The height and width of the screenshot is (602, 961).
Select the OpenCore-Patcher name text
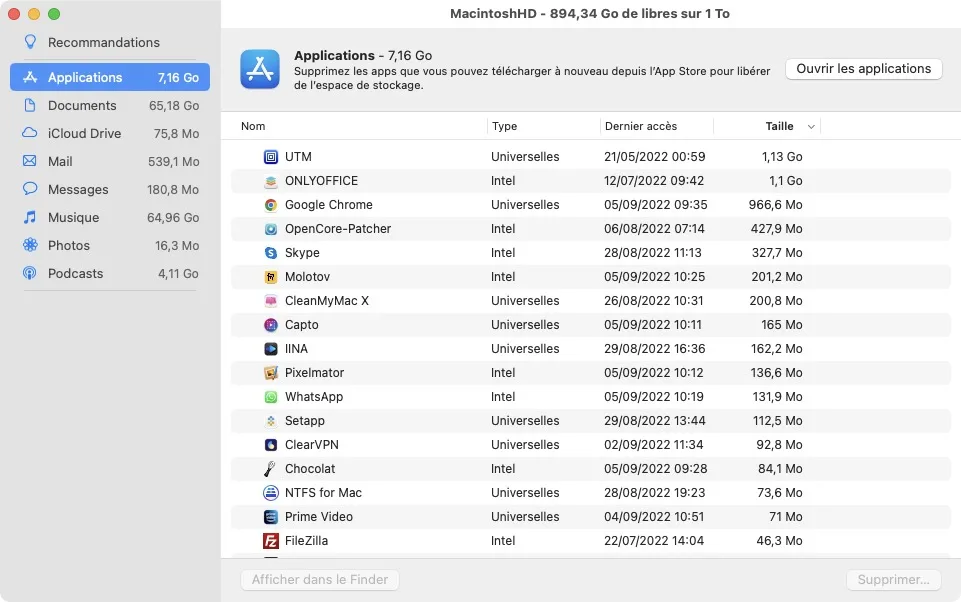point(338,229)
